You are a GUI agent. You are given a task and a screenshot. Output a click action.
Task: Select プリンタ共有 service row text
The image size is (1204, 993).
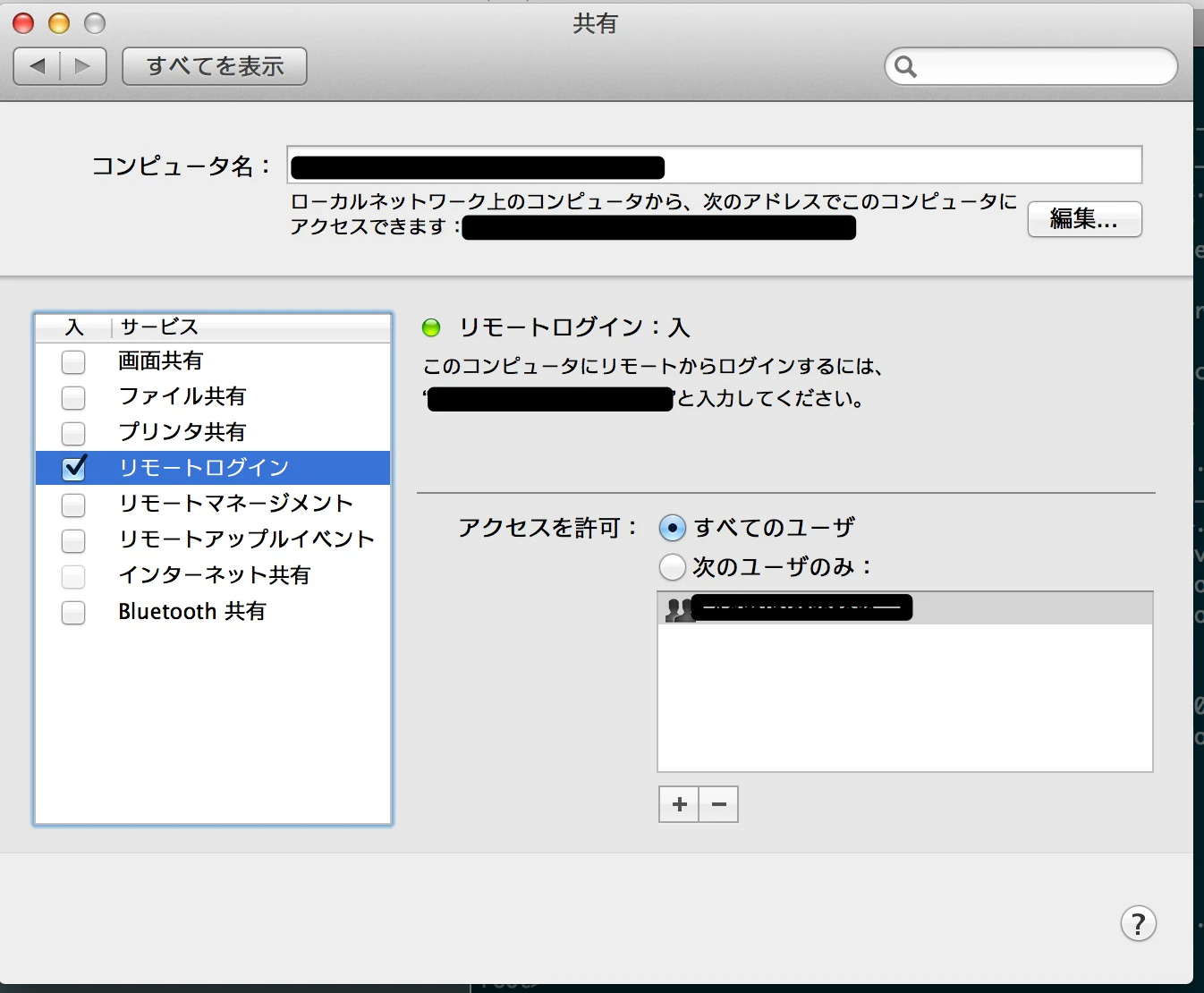point(182,432)
